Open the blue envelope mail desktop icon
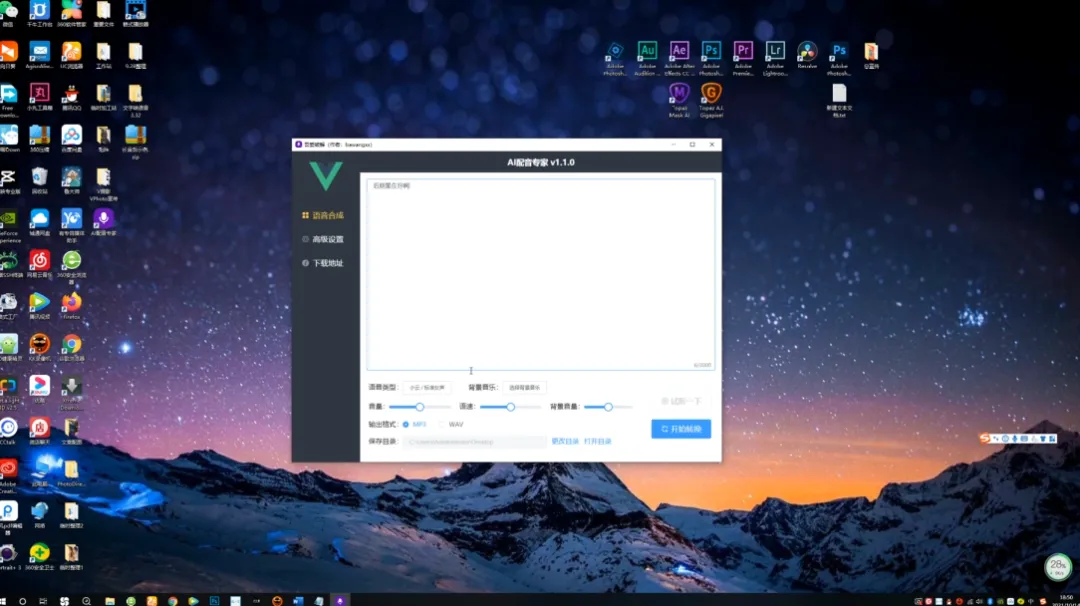Viewport: 1080px width, 606px height. click(39, 56)
